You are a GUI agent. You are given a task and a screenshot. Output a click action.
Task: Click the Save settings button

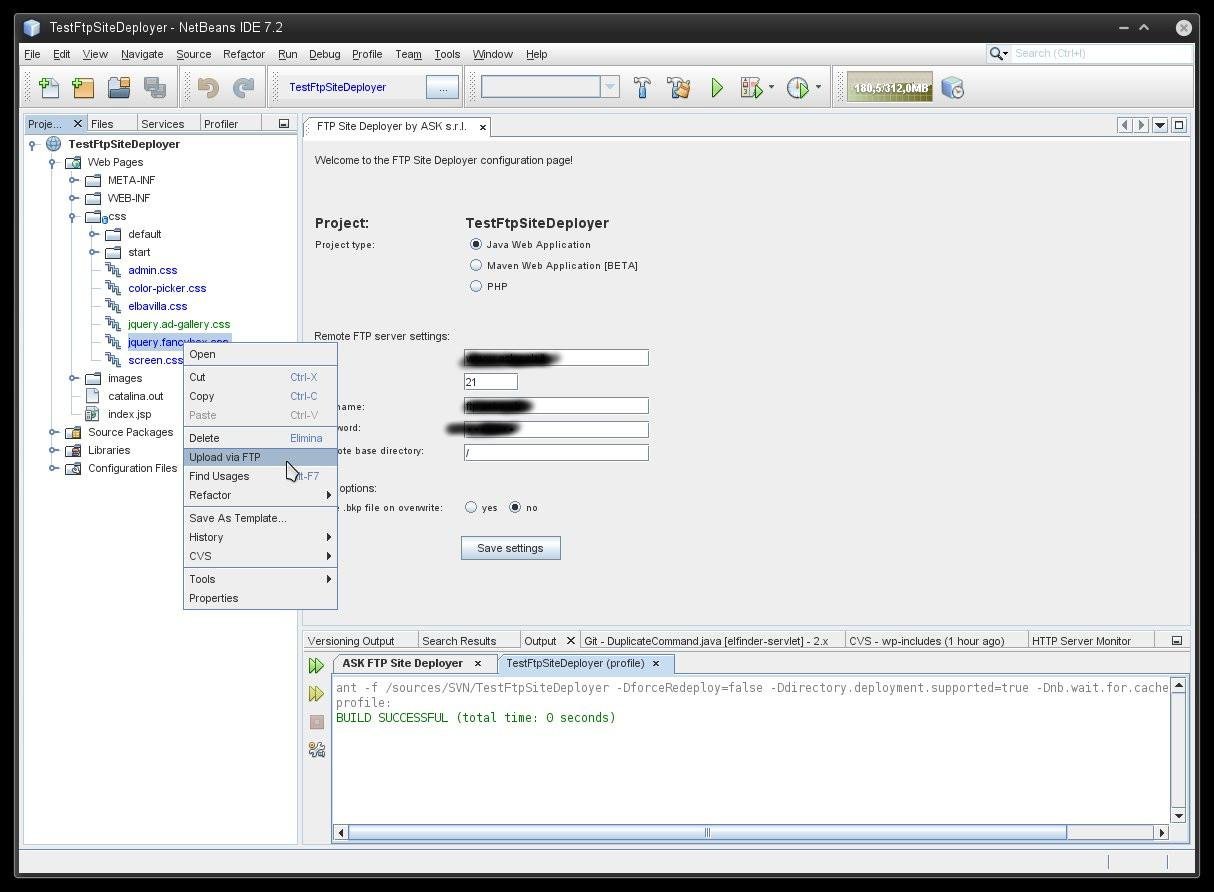pyautogui.click(x=510, y=547)
